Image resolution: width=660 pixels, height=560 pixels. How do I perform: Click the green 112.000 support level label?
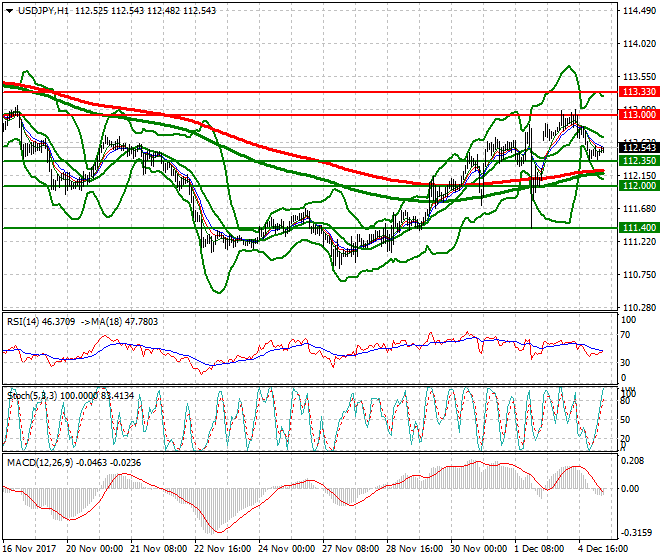tap(639, 186)
